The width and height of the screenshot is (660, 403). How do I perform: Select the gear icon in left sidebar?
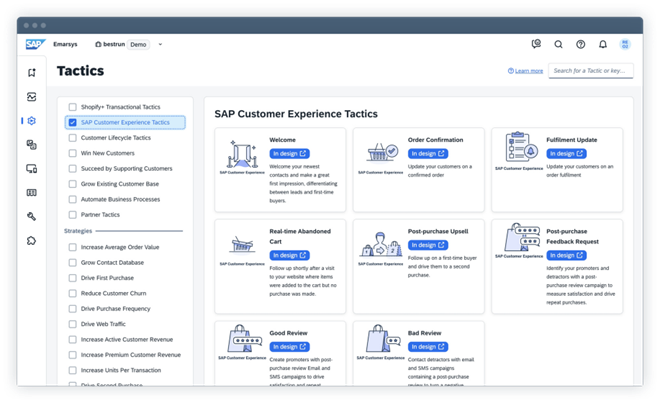(x=32, y=121)
